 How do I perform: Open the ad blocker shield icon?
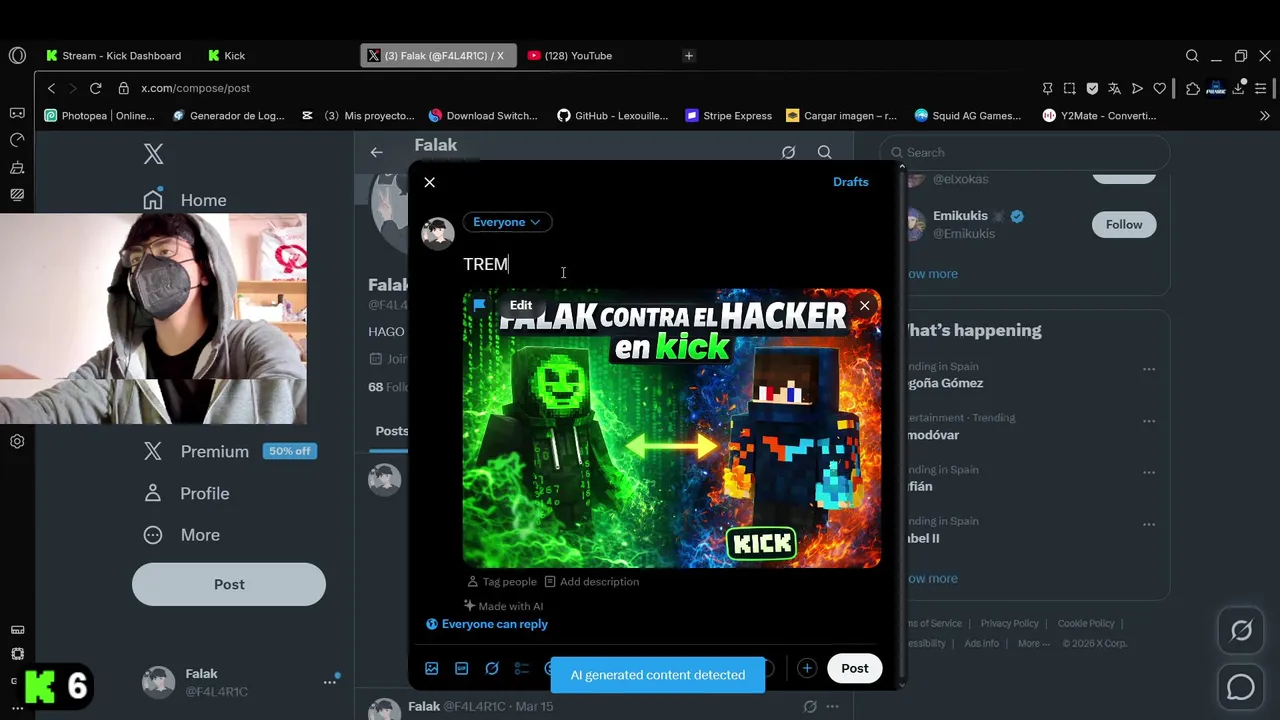(1092, 88)
